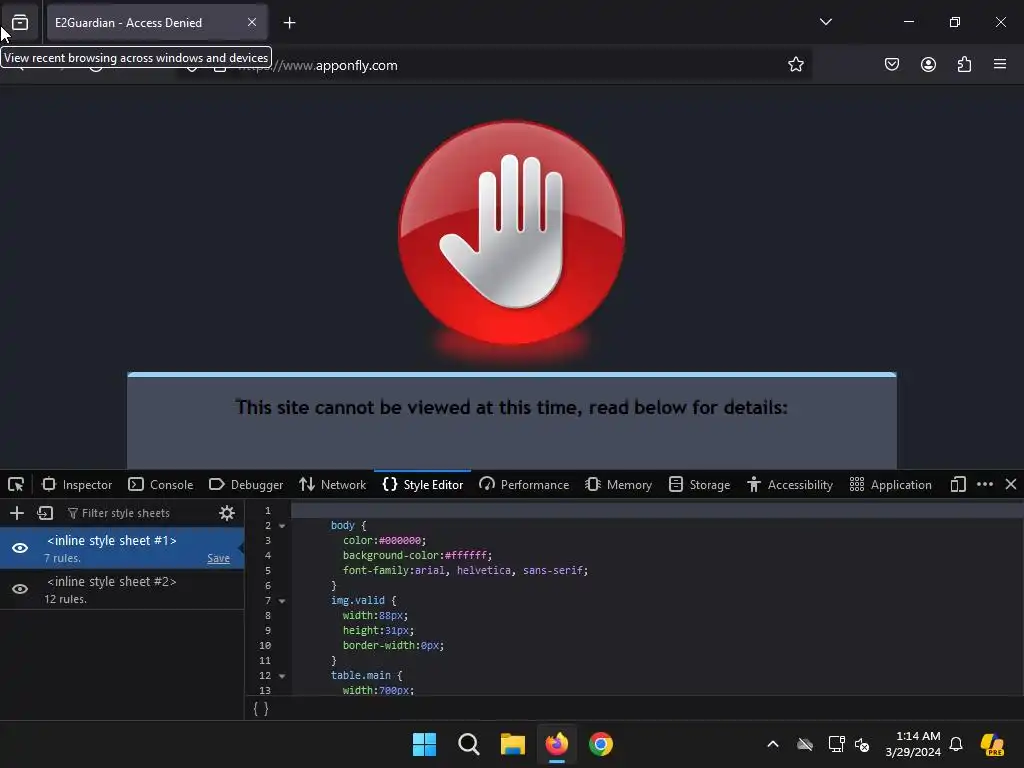Viewport: 1024px width, 768px height.
Task: Click the #000000 color value
Action: coord(400,541)
